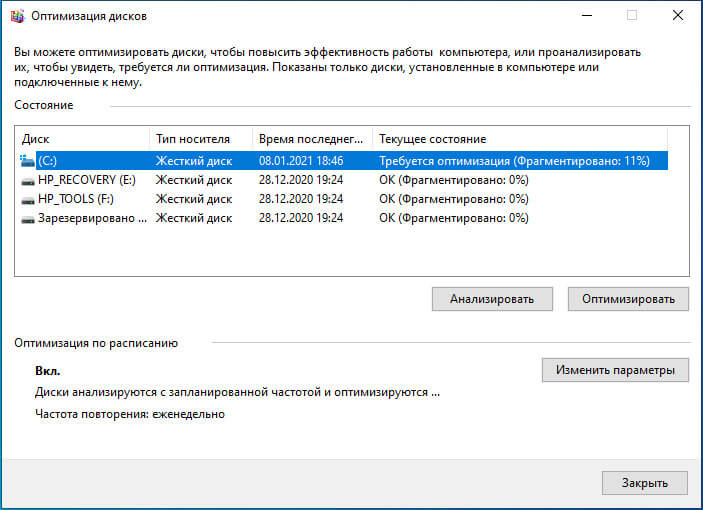Open Изменить параметры schedule settings

[615, 370]
